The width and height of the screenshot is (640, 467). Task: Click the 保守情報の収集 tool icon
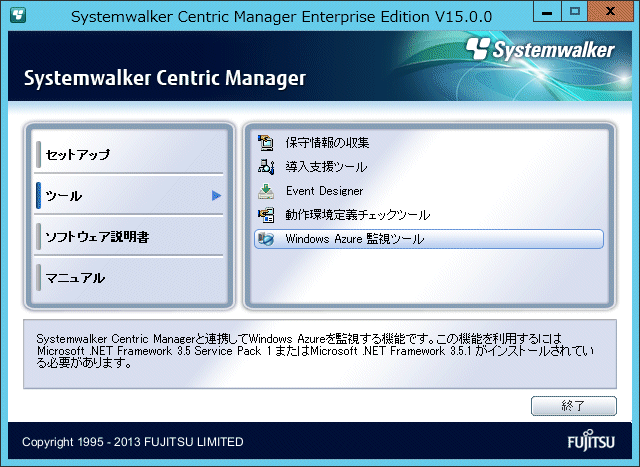coord(266,142)
